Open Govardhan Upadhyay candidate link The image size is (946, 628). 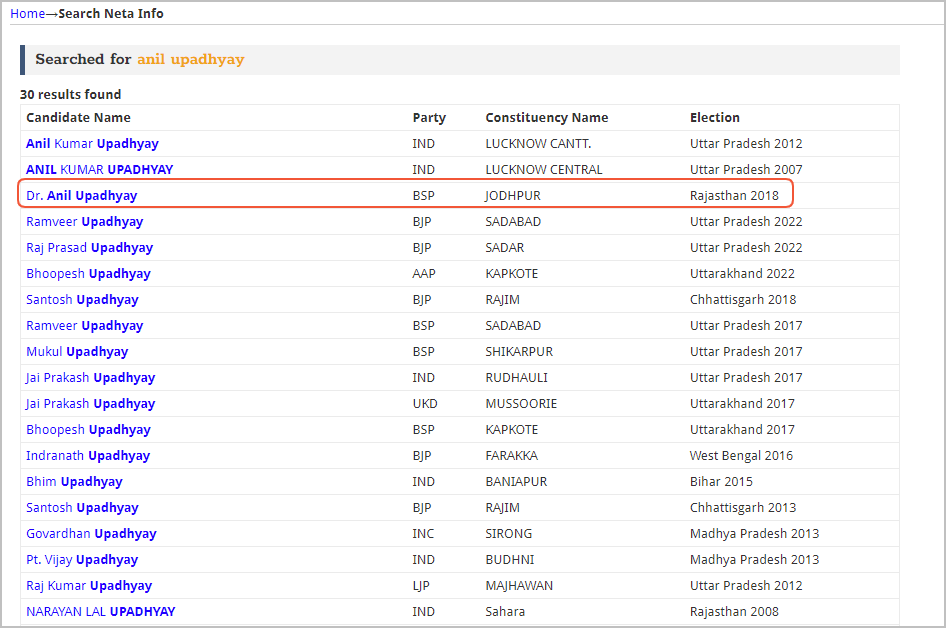pyautogui.click(x=91, y=533)
